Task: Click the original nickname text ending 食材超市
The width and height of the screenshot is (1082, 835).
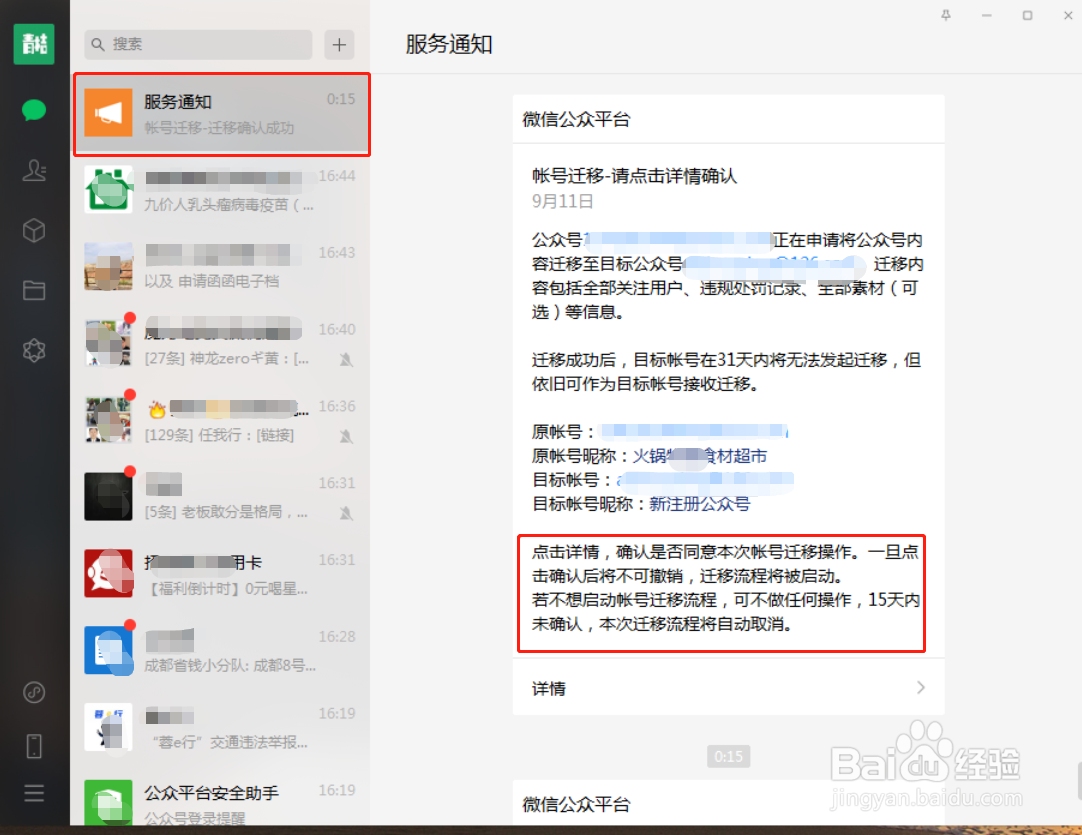Action: (x=699, y=456)
